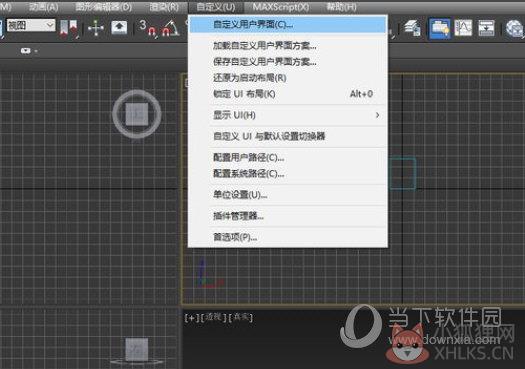Expand the 显示 UI(H) submenu arrow

(377, 115)
